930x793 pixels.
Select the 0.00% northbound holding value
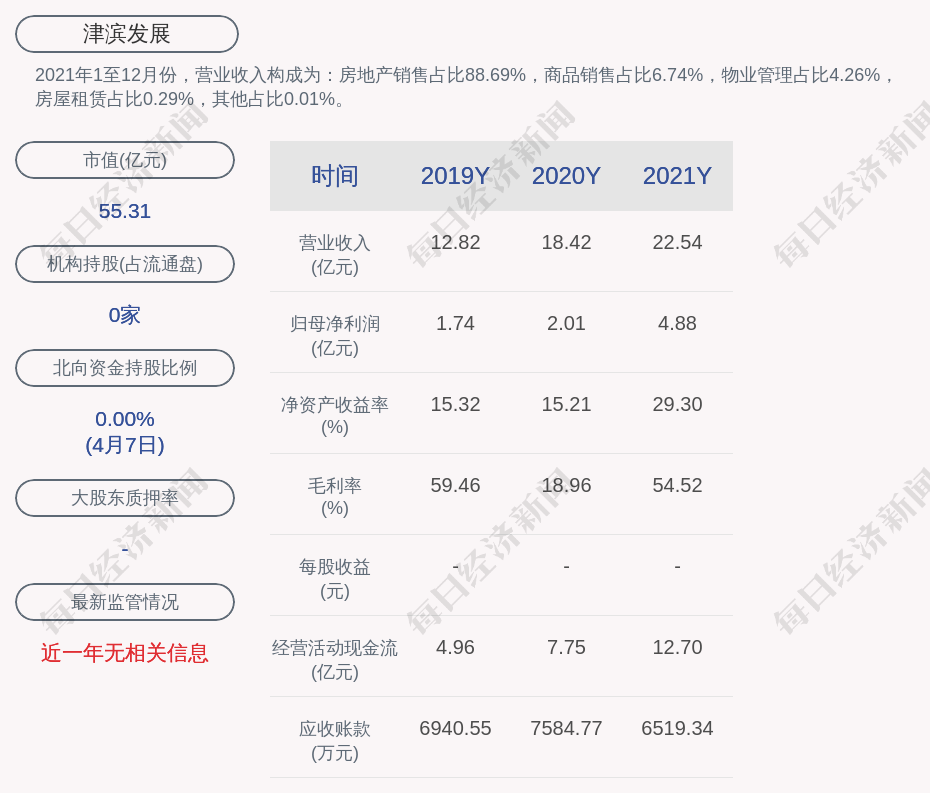125,419
